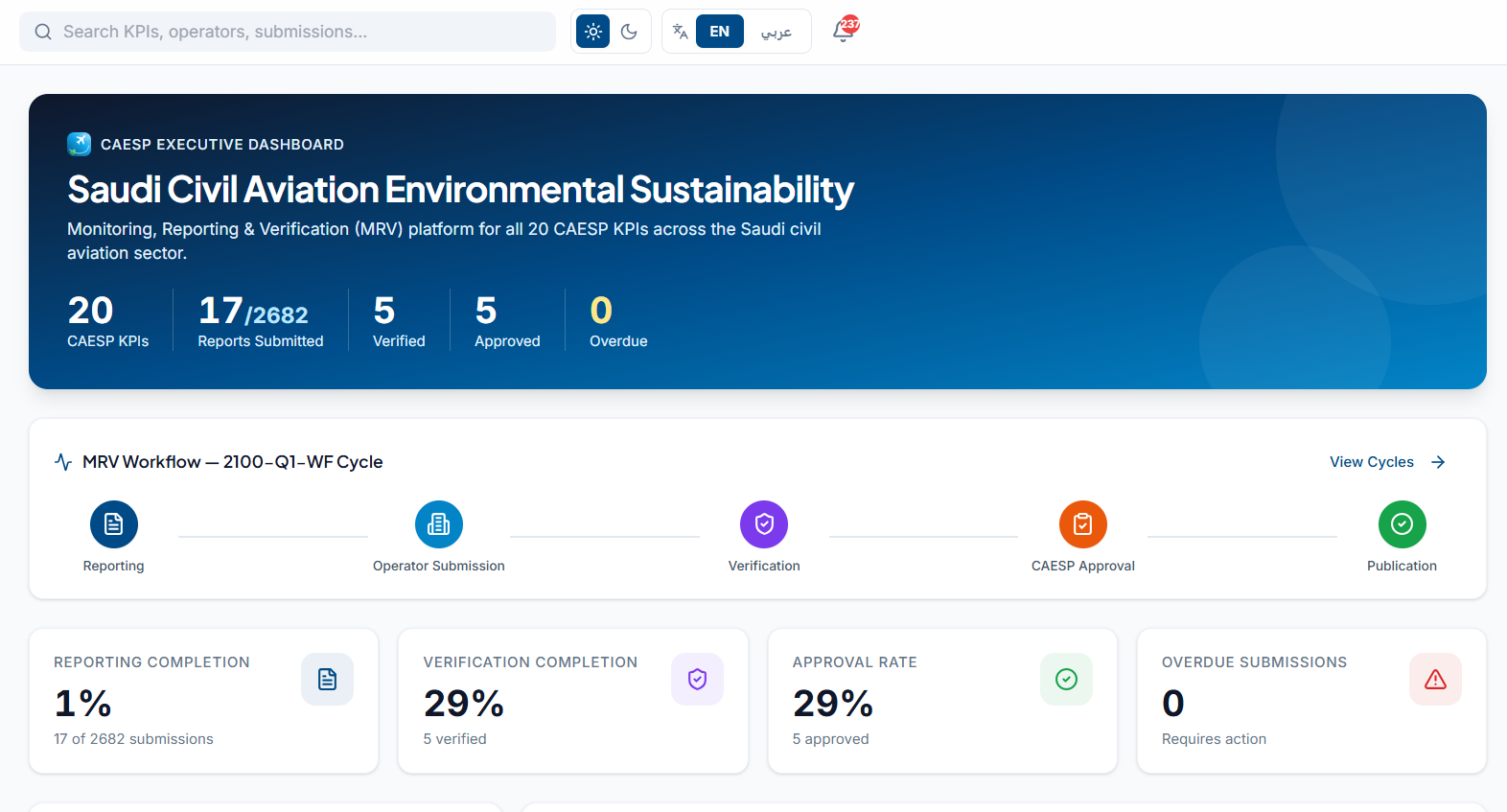Click the '17 of 2682 submissions' text

pos(133,739)
